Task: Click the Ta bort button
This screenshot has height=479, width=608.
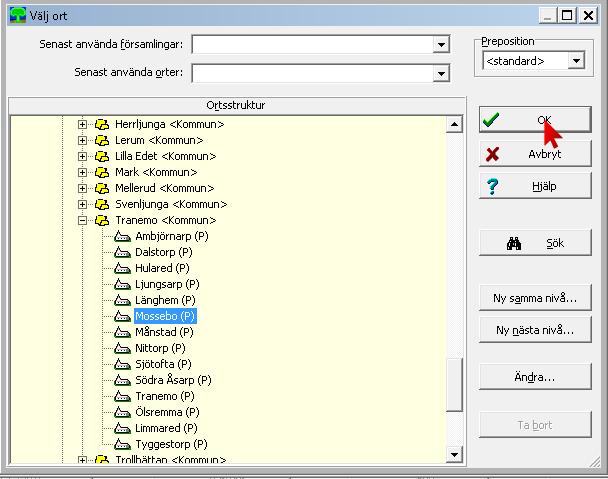Action: [x=535, y=425]
